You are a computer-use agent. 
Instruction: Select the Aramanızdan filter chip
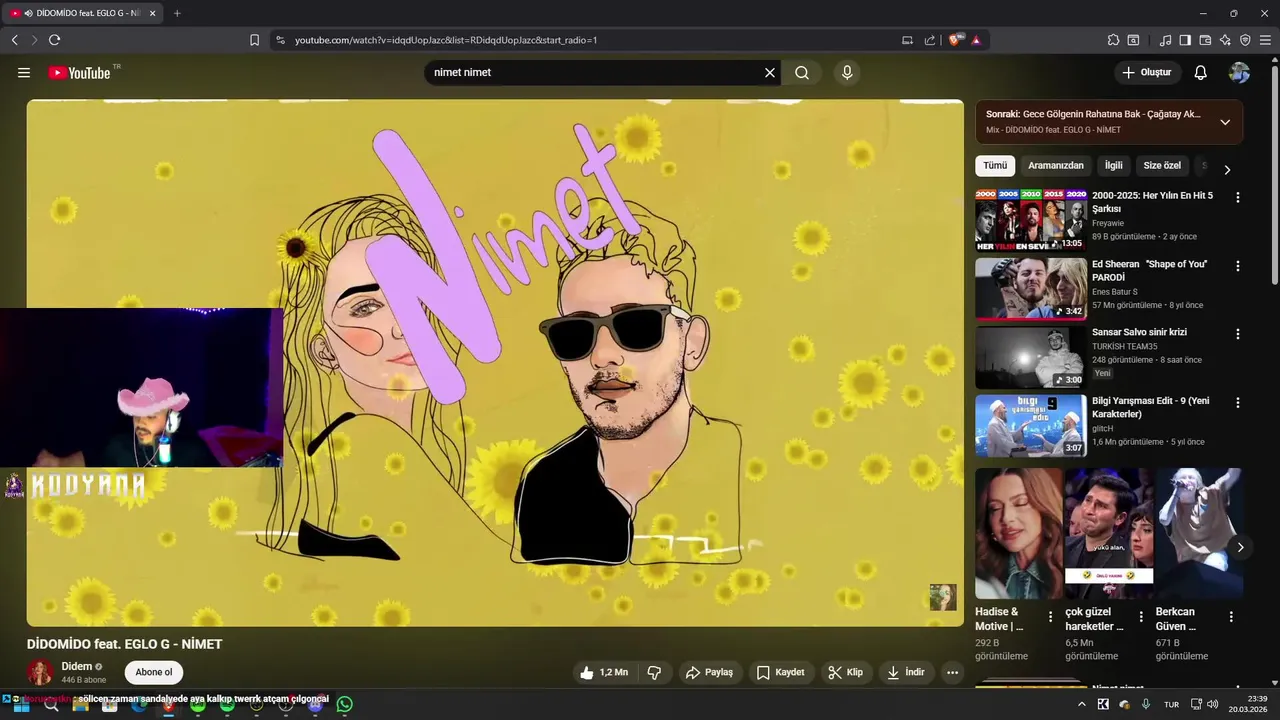(1056, 166)
